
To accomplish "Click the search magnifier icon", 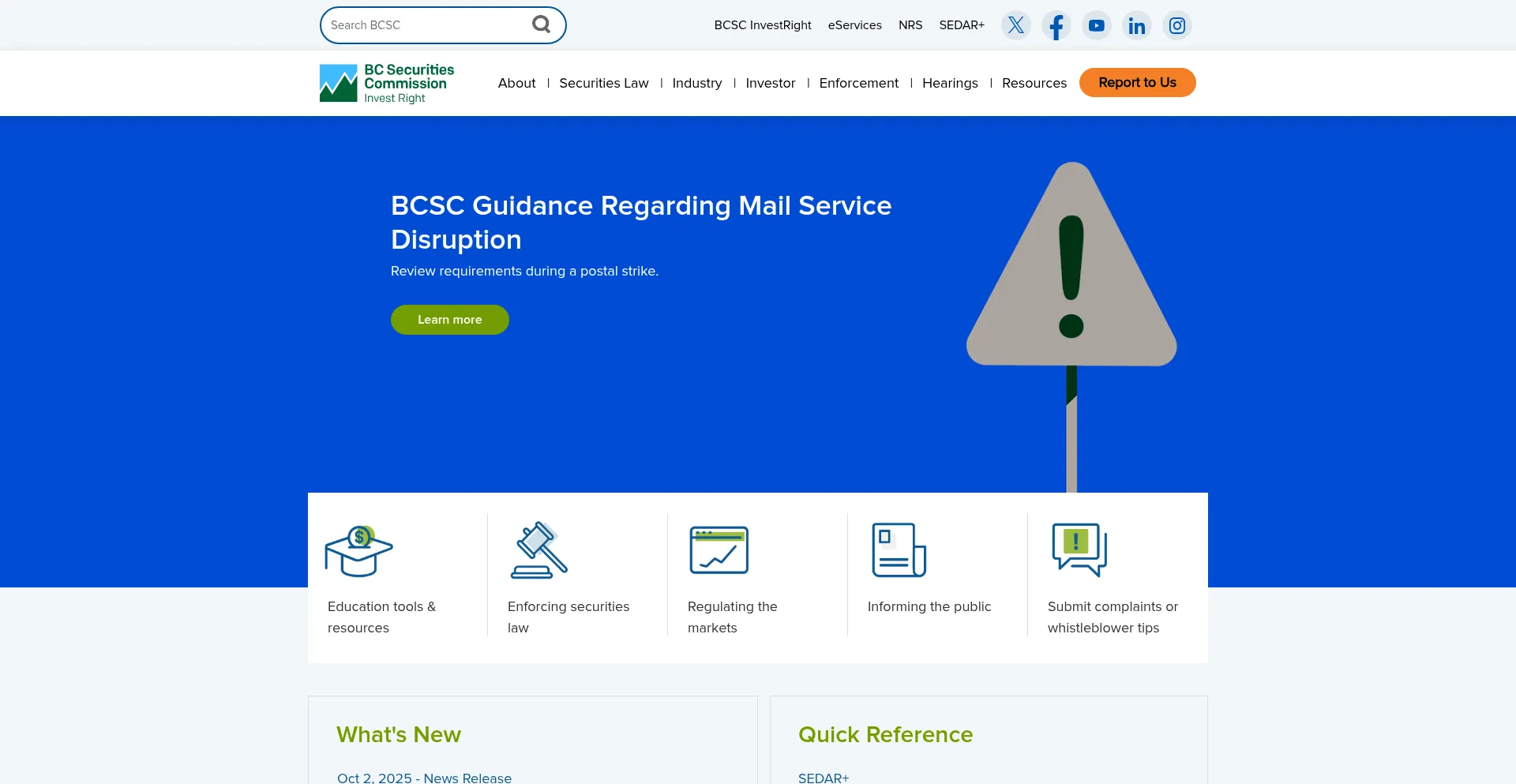I will [x=541, y=24].
